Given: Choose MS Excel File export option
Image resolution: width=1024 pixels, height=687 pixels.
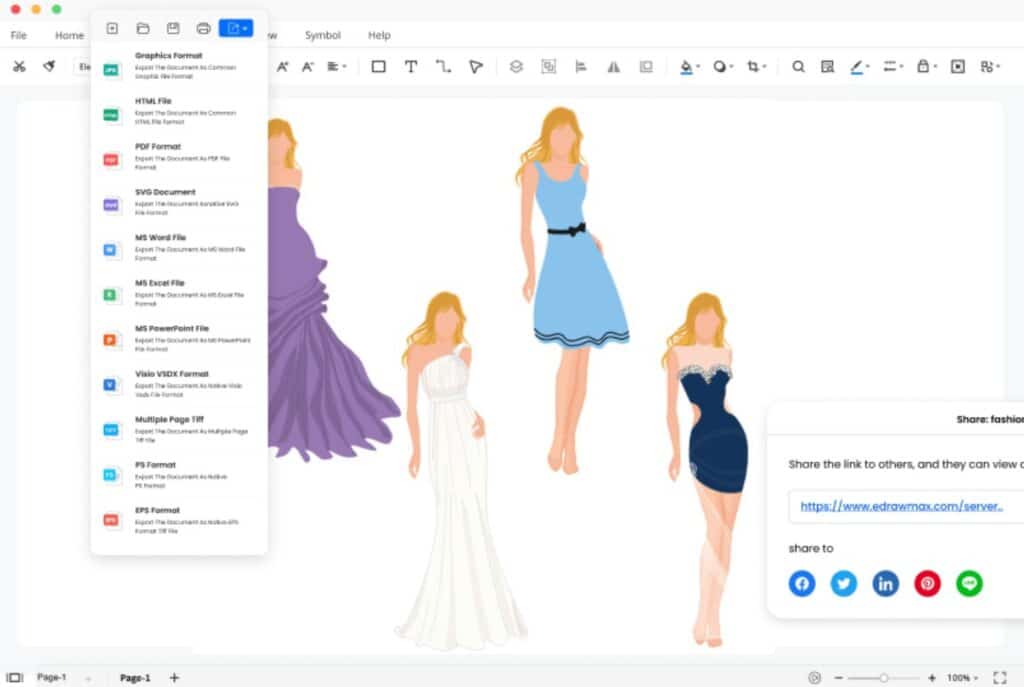Looking at the screenshot, I should tap(178, 294).
